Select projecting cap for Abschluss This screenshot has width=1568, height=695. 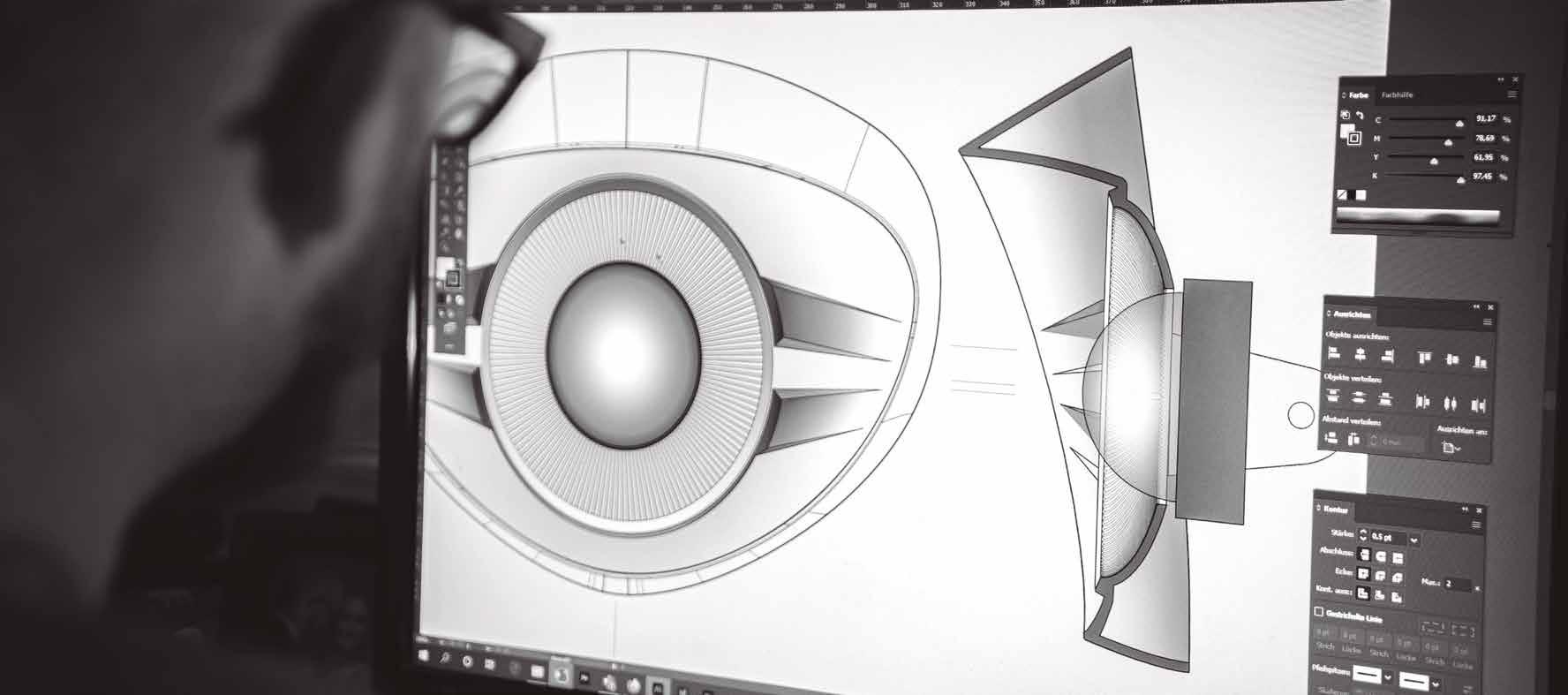click(1398, 558)
